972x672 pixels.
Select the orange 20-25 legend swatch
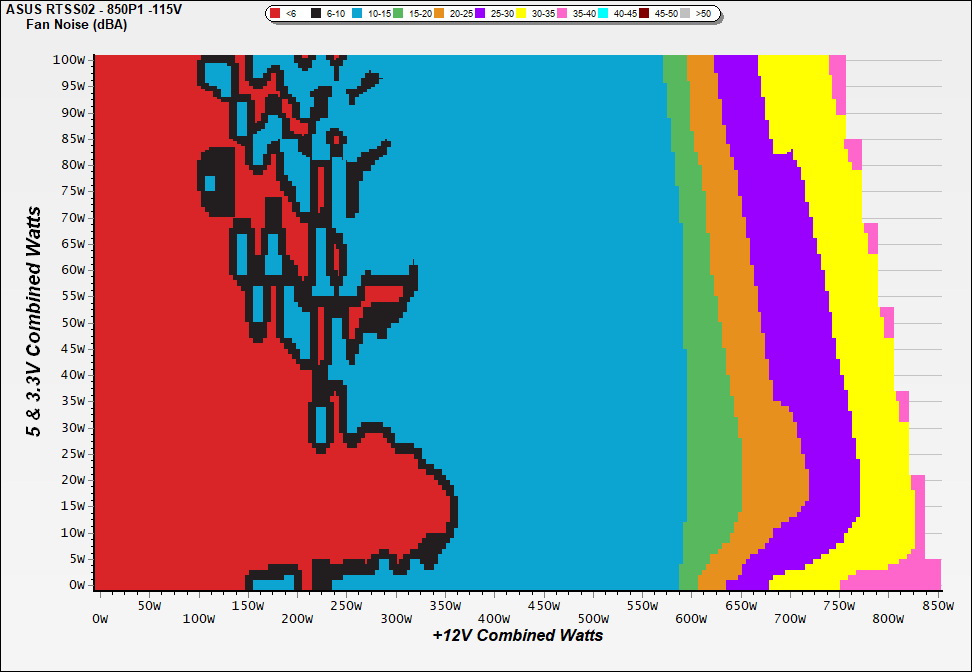point(439,14)
